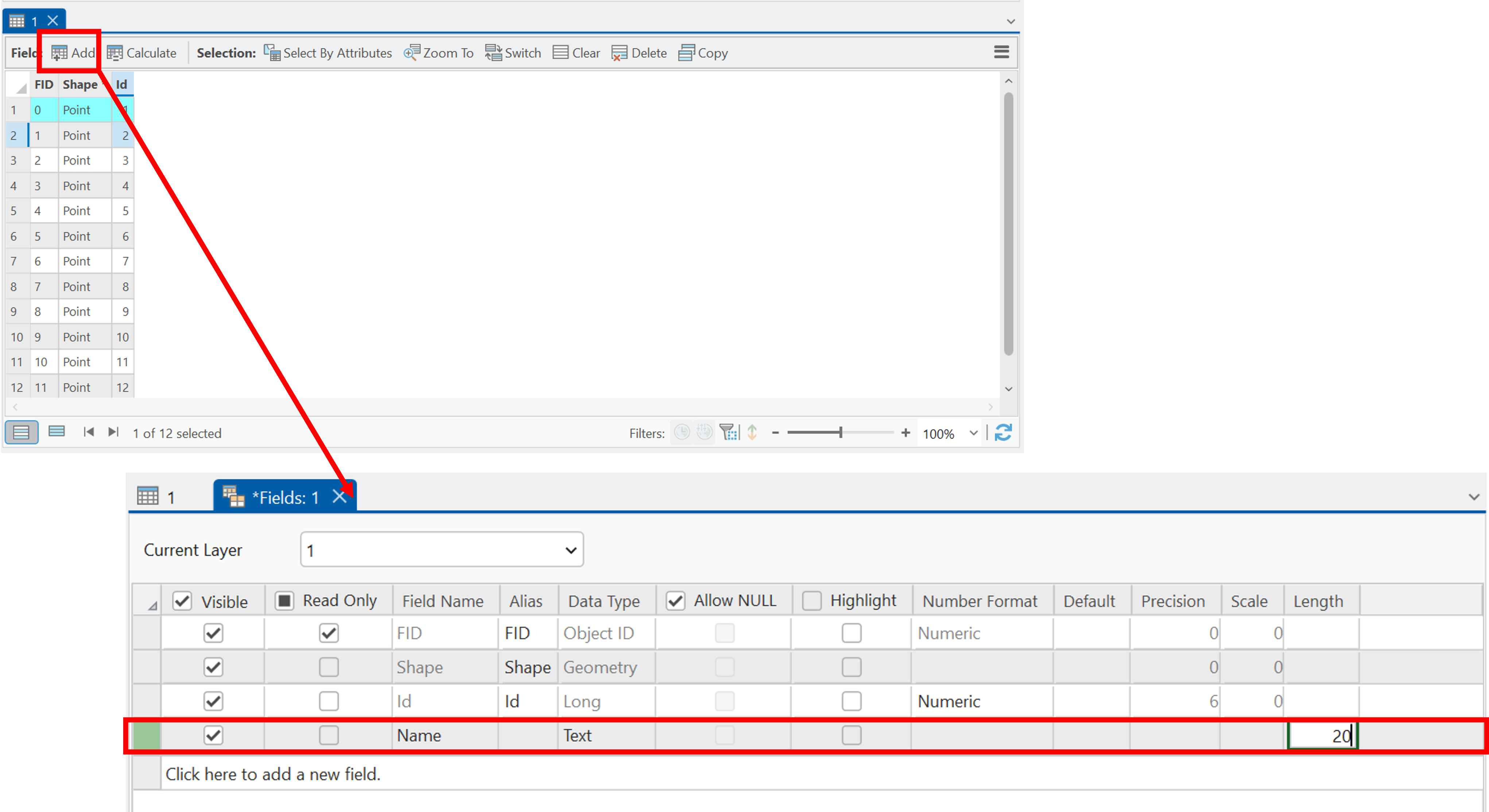The image size is (1489, 812).
Task: Click the Add field button
Action: [x=73, y=53]
